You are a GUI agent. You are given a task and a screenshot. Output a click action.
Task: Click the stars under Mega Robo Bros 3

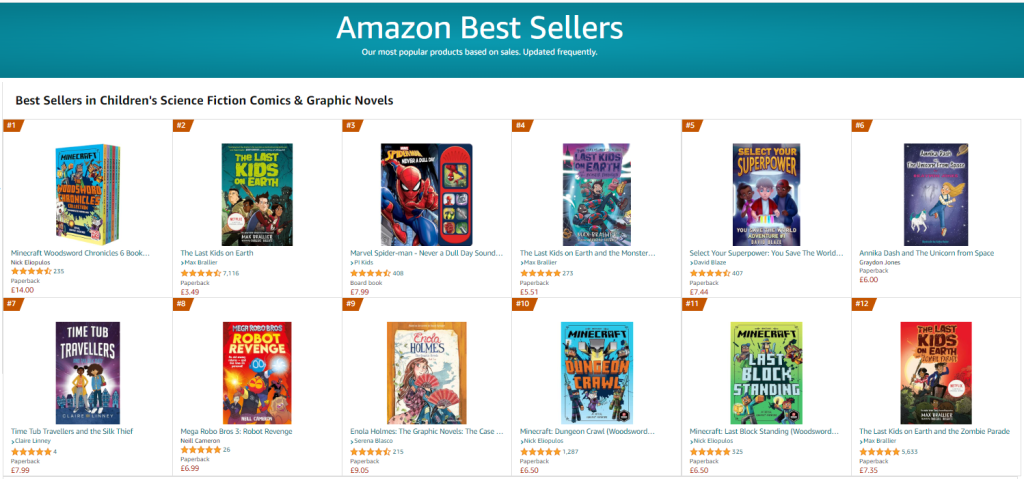[200, 450]
